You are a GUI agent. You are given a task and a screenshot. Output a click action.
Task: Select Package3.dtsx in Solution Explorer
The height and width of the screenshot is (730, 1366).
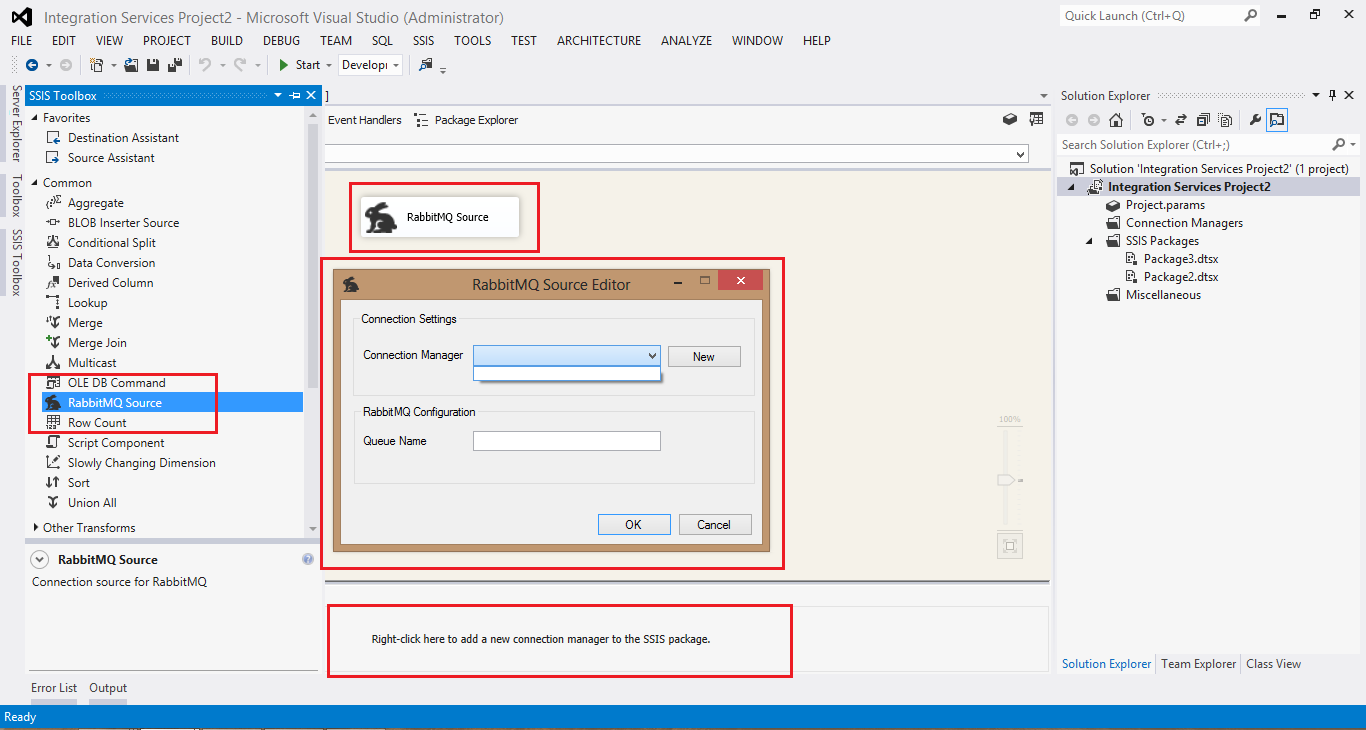click(x=1181, y=259)
